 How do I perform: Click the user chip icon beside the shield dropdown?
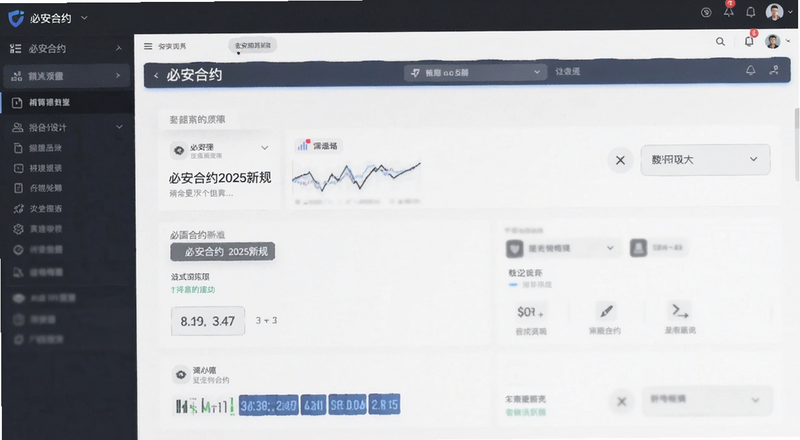[x=638, y=248]
